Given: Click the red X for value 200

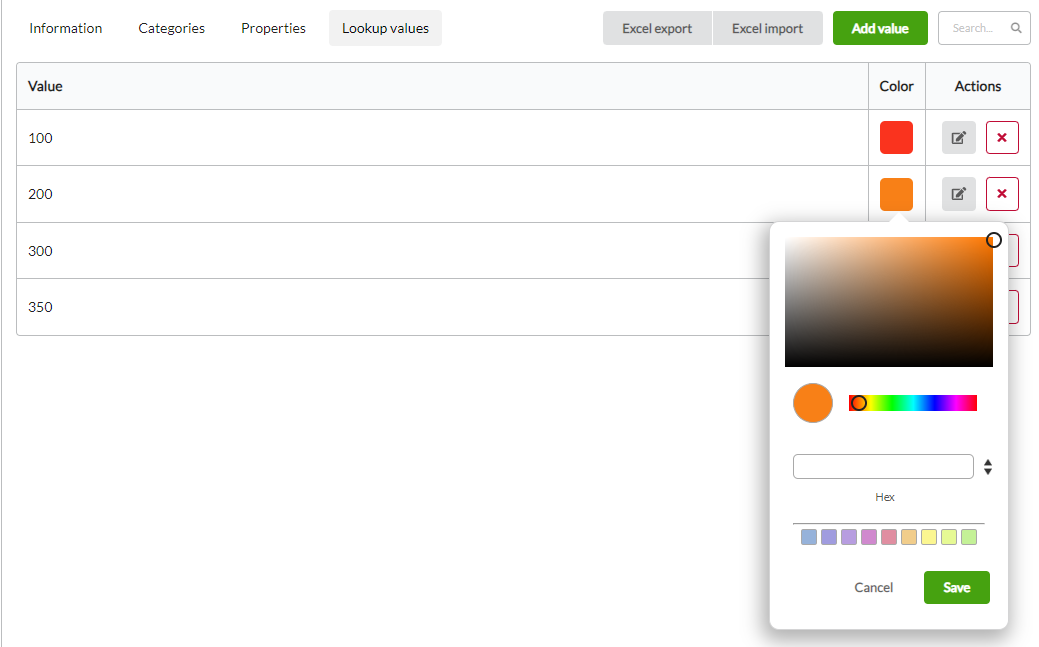Looking at the screenshot, I should [1002, 194].
